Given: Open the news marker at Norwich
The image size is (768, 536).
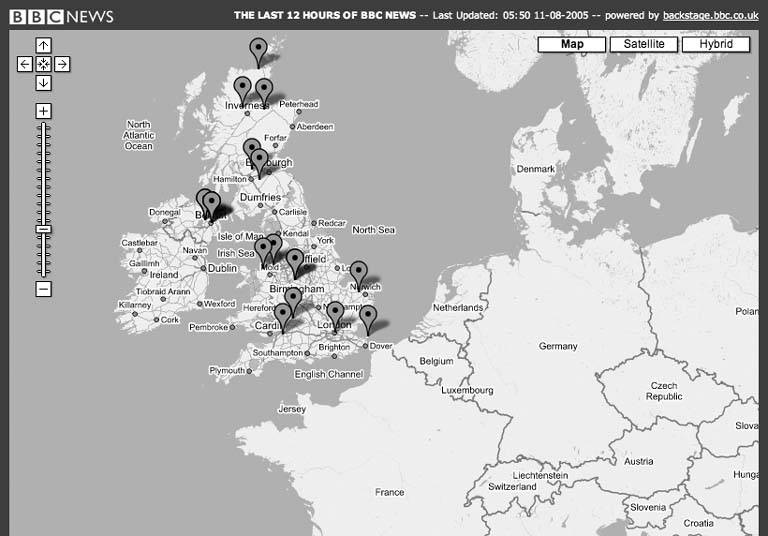Looking at the screenshot, I should [358, 272].
